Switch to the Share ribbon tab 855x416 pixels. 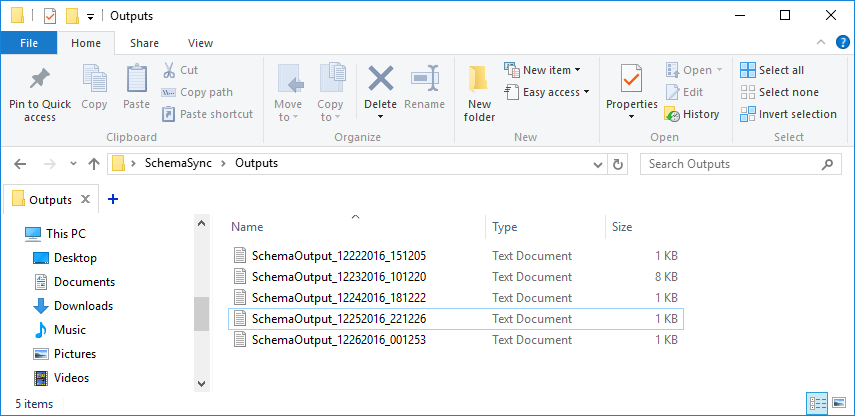point(144,43)
